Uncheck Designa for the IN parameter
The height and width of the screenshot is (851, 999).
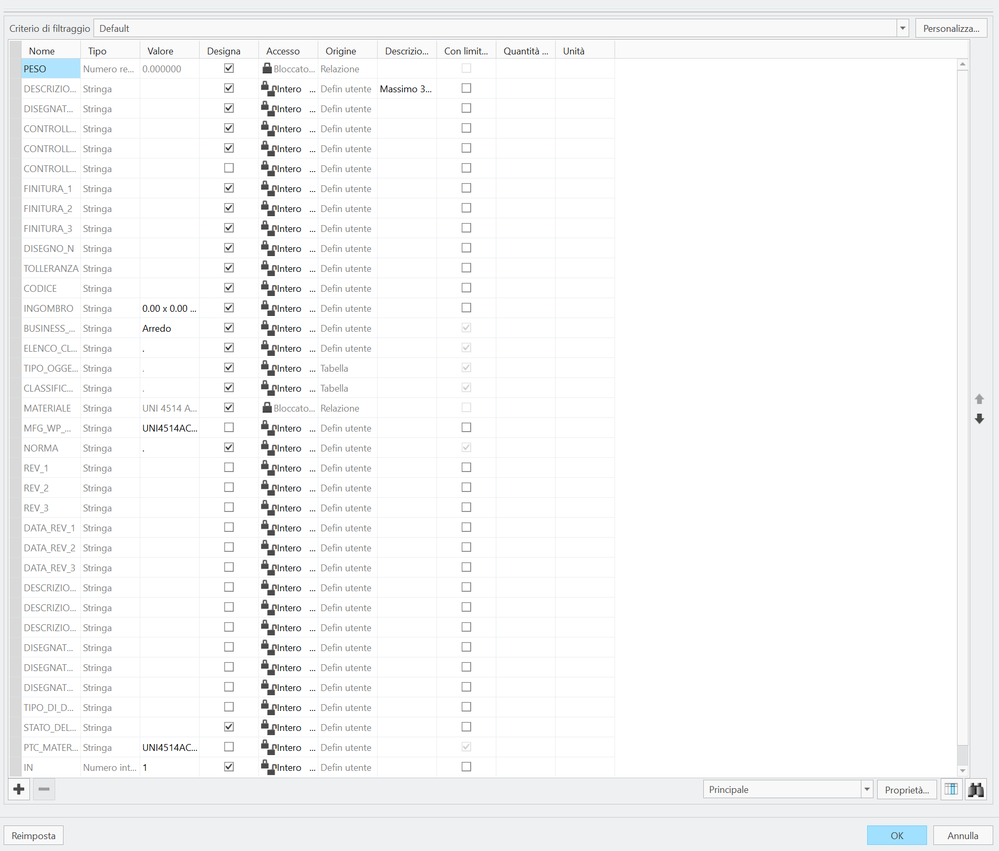point(229,767)
